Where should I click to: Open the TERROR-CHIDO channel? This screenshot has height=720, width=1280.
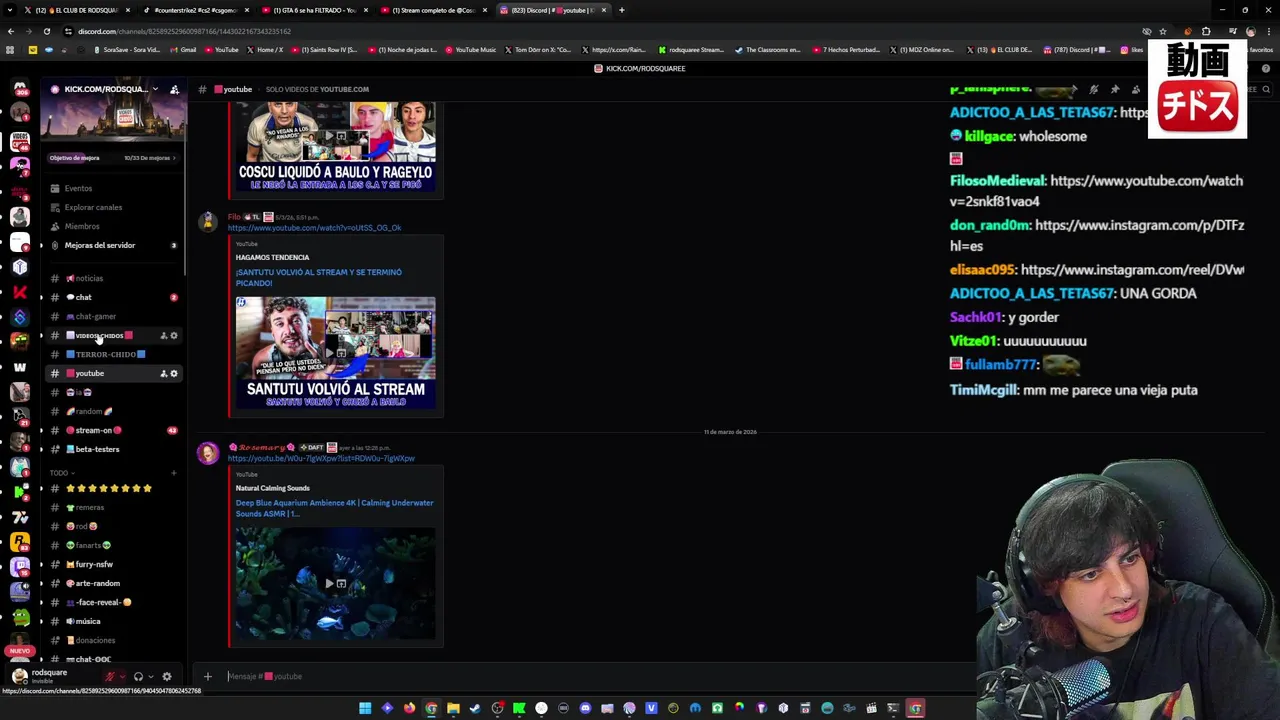(x=112, y=354)
